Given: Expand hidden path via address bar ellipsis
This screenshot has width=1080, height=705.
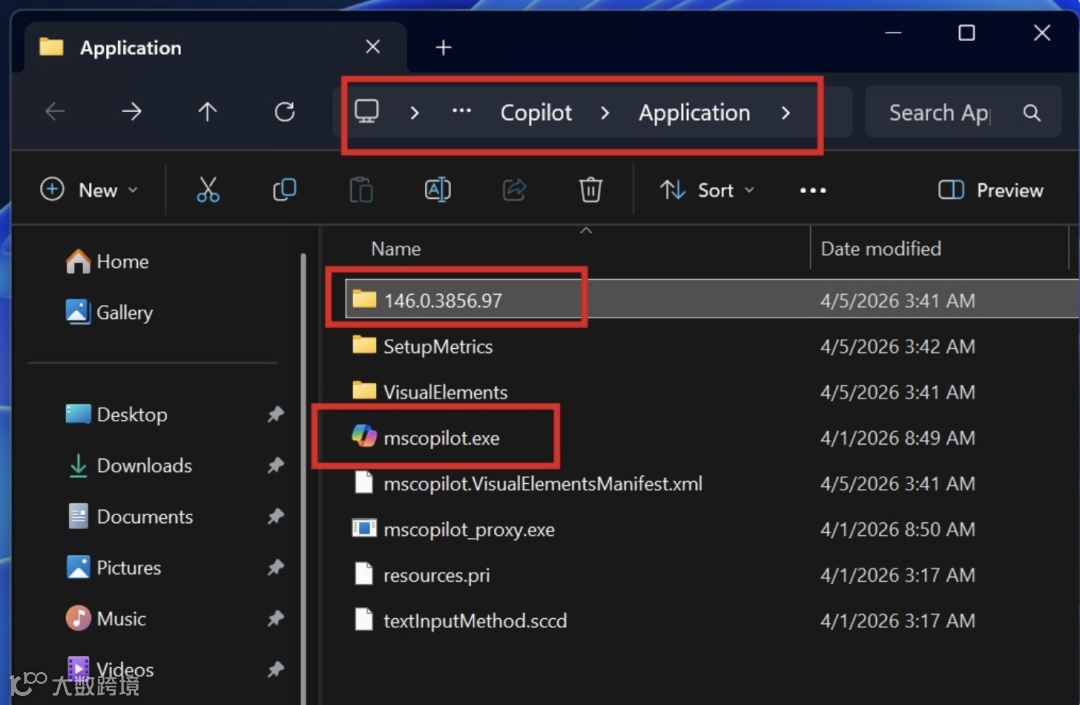Looking at the screenshot, I should (461, 111).
